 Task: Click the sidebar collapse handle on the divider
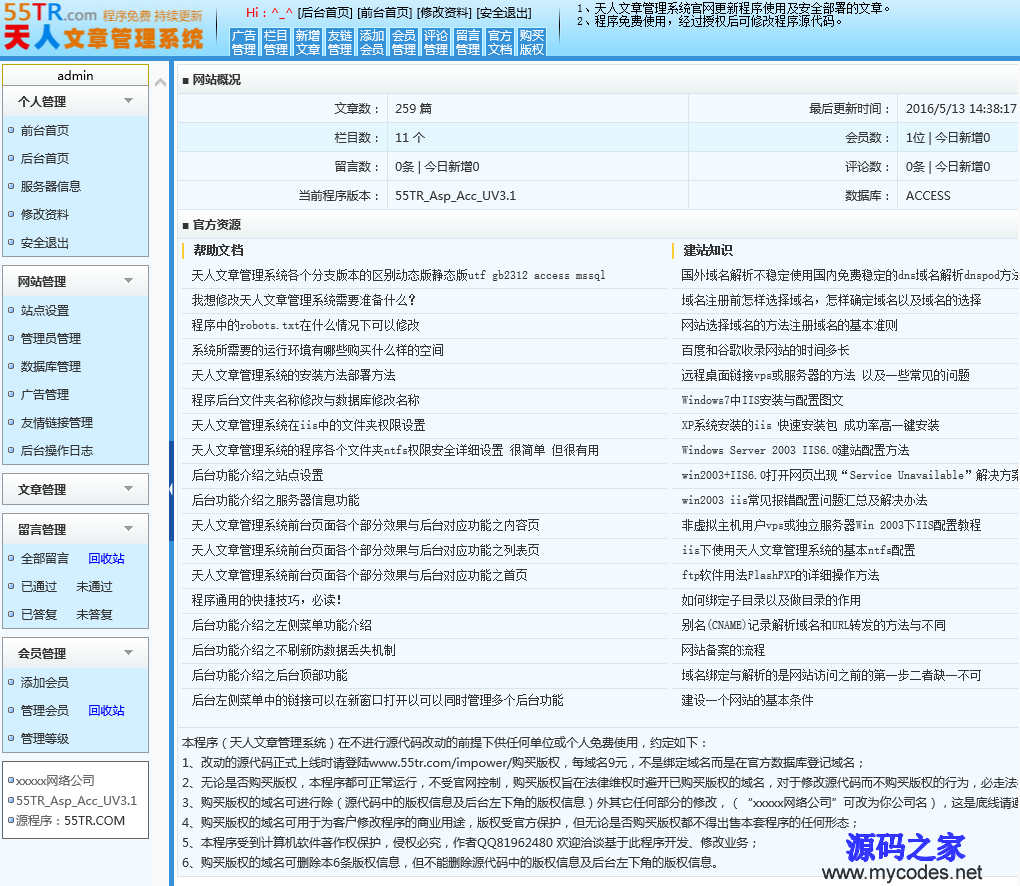171,489
